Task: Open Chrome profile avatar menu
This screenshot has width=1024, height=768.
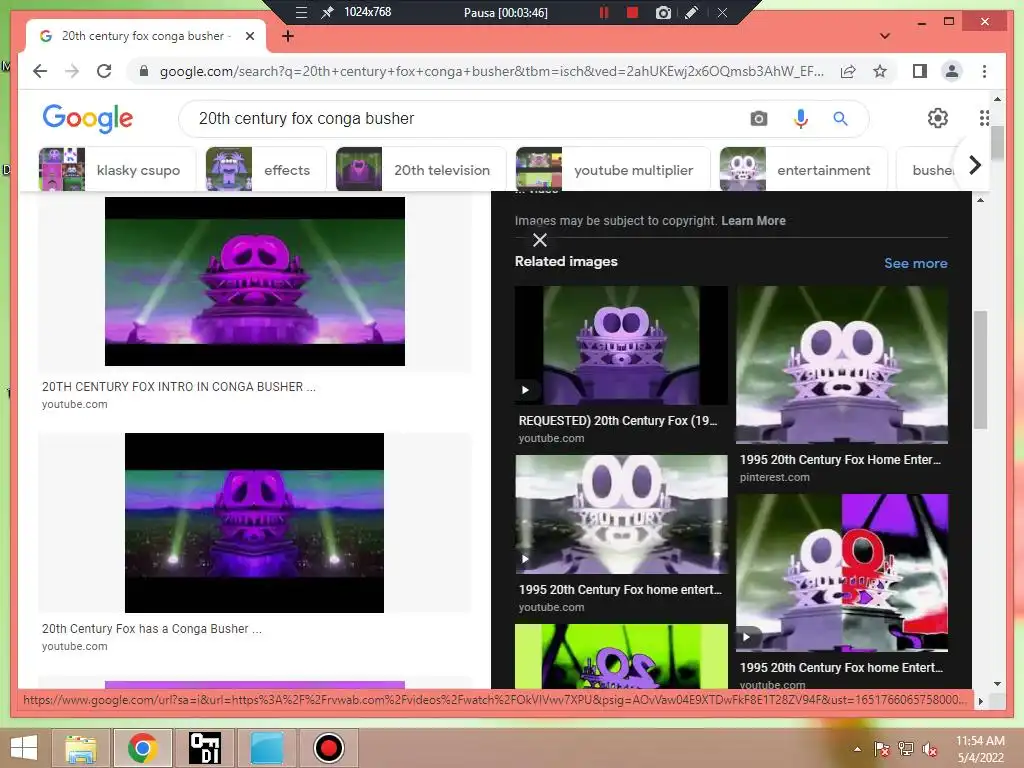Action: [x=952, y=71]
